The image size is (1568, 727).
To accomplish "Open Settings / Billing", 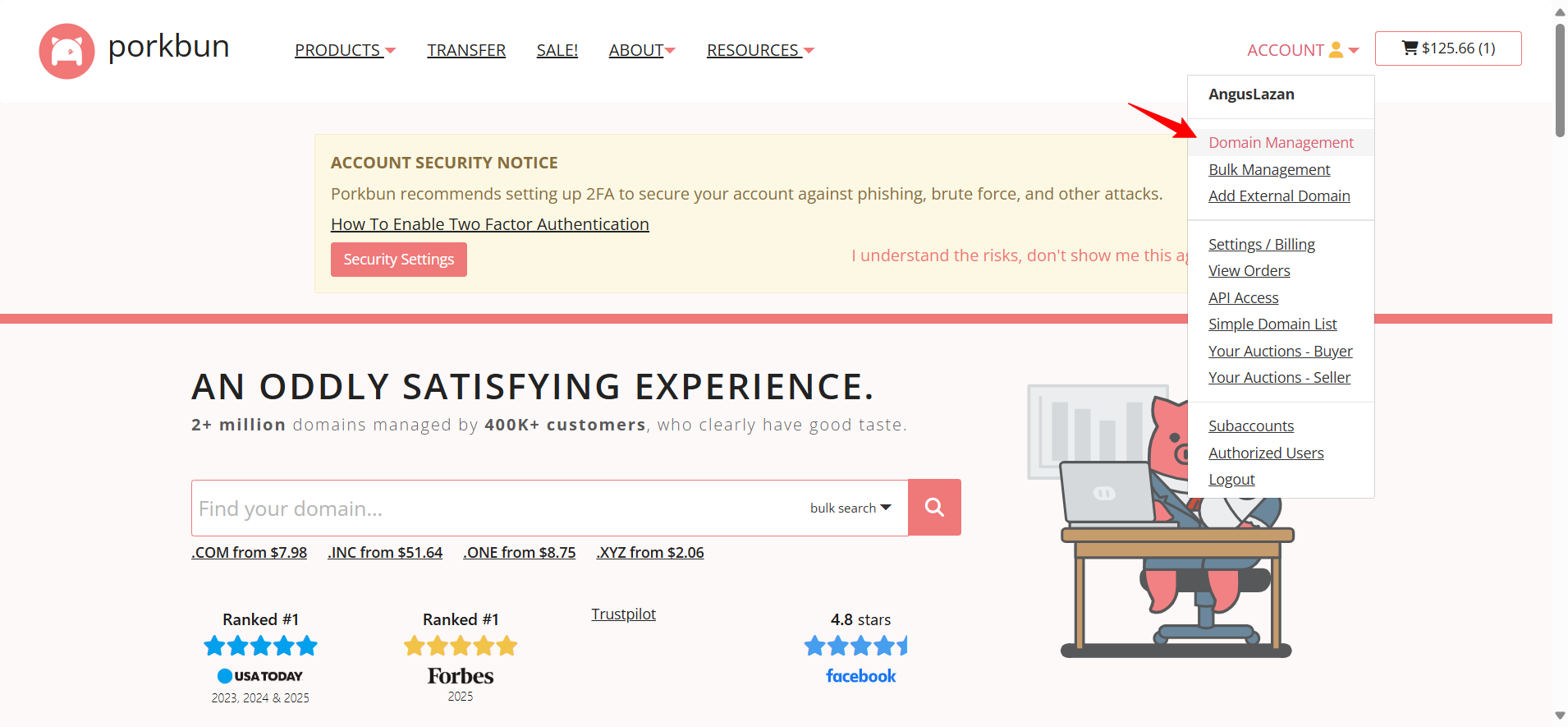I will (1262, 244).
